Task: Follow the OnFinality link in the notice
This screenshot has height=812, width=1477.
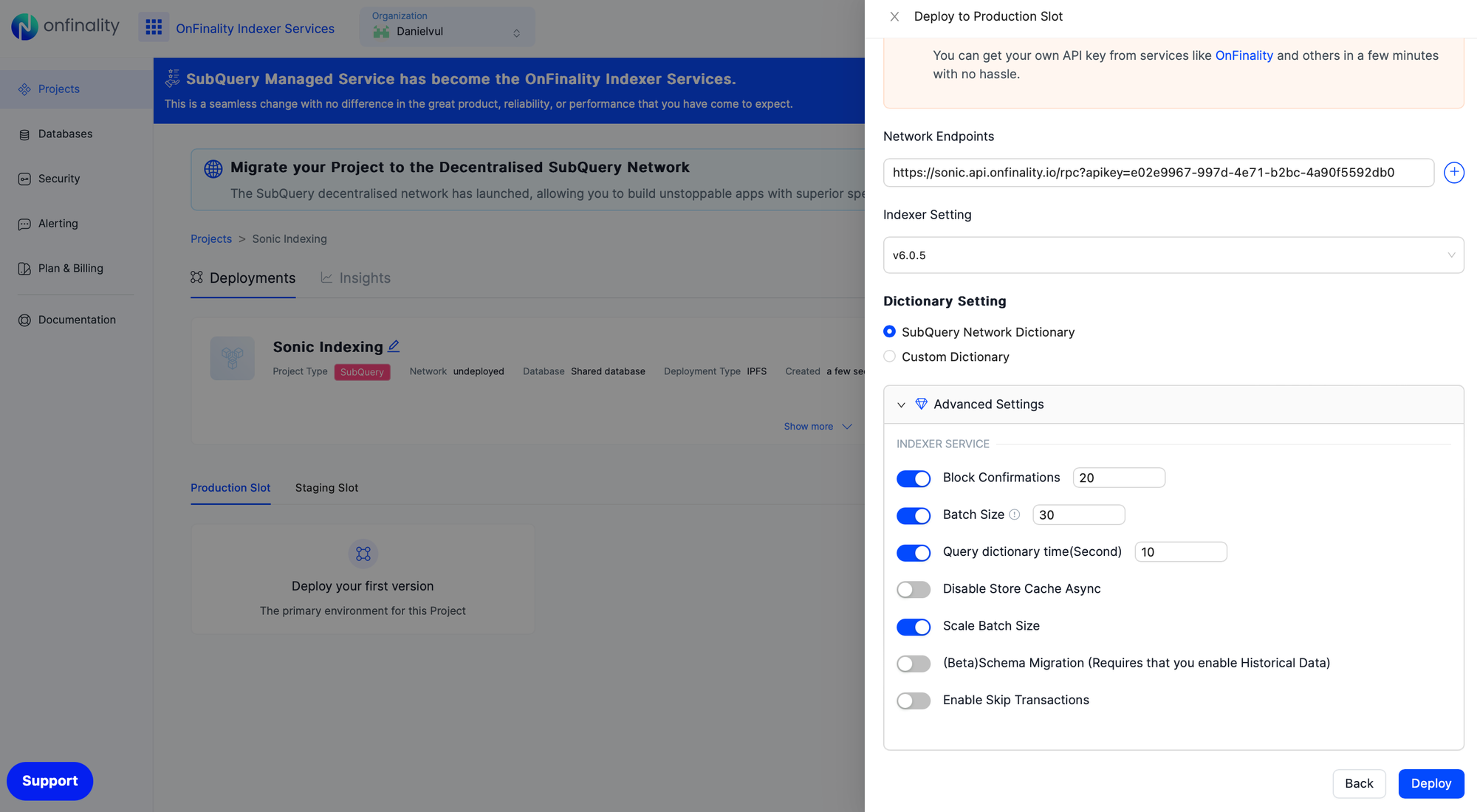Action: (1244, 55)
